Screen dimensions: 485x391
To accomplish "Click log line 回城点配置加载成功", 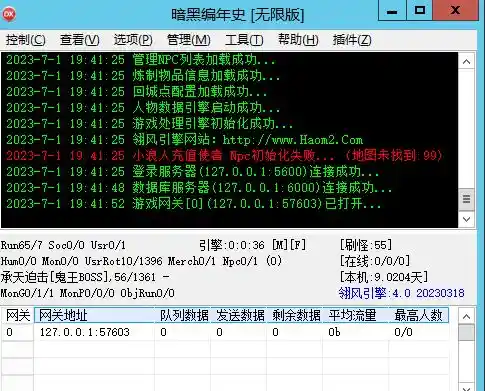I will [x=137, y=92].
